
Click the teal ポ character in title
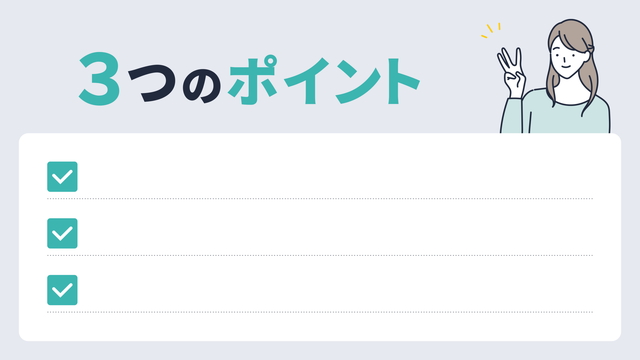(x=253, y=80)
